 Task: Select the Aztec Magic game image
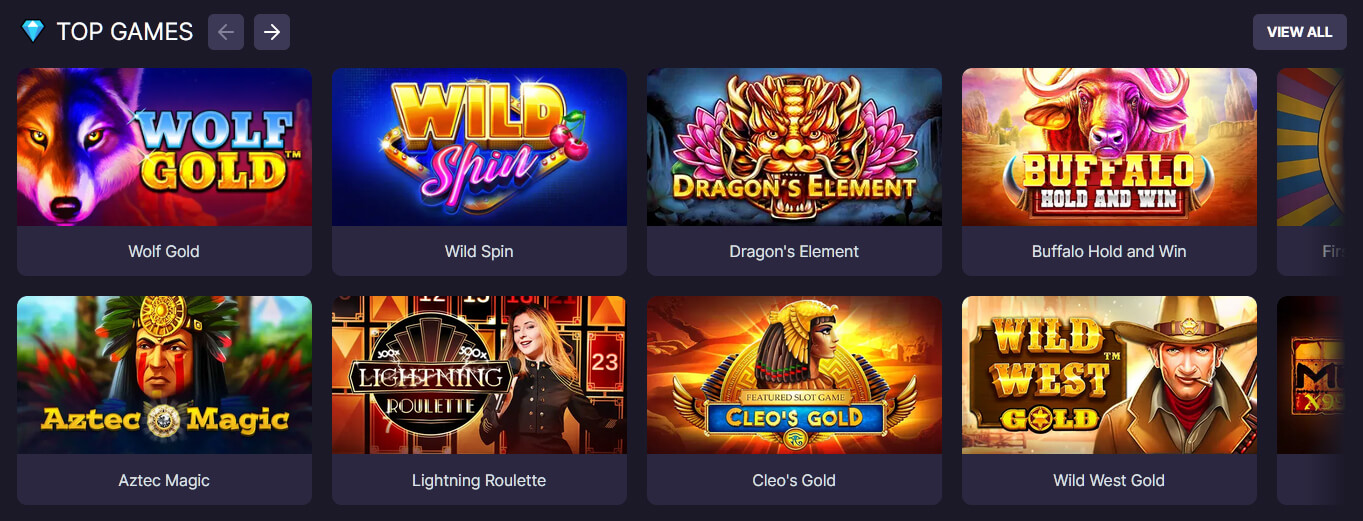click(164, 375)
